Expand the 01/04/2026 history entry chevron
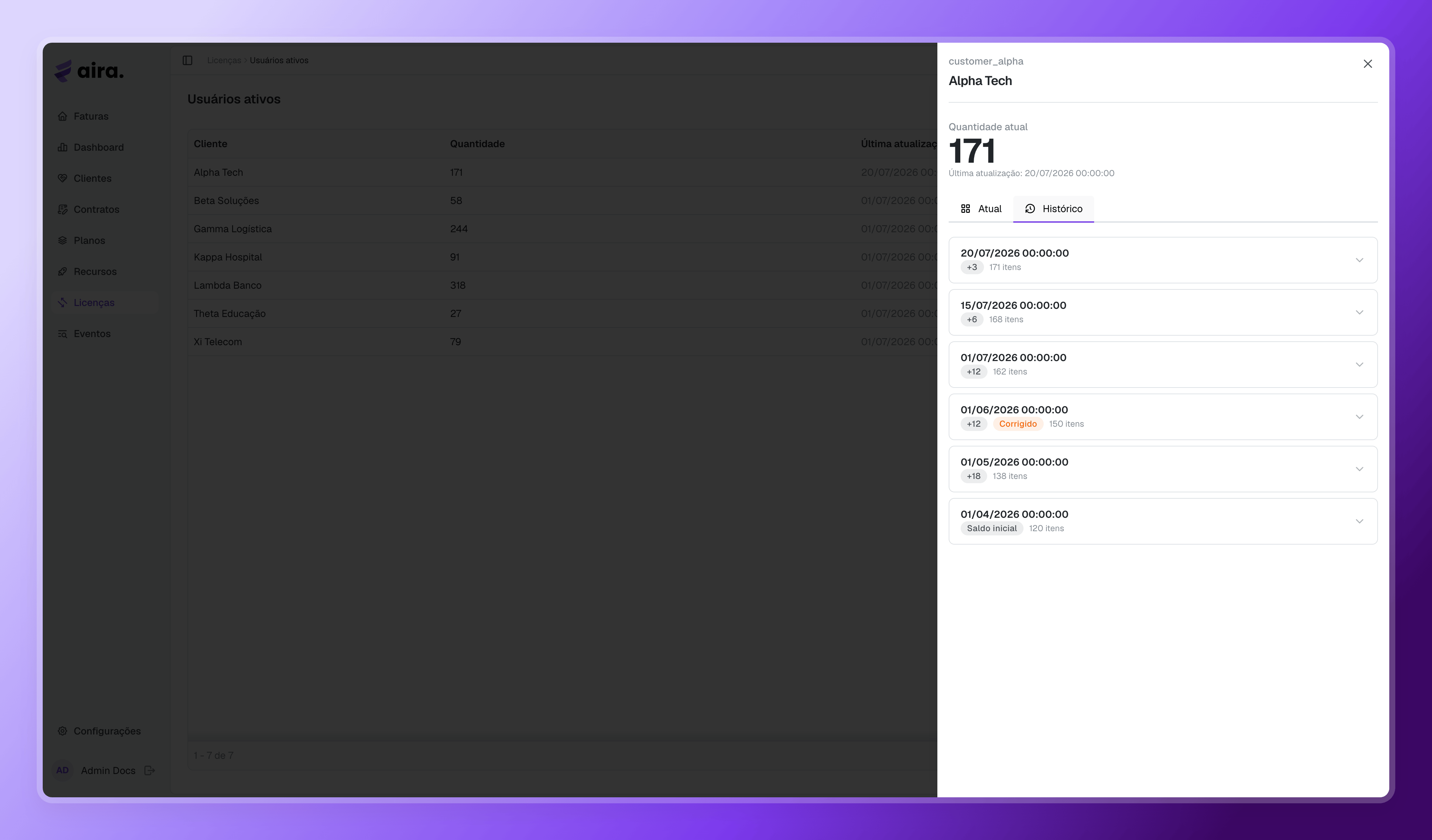Screen dimensions: 1432x840 tap(1359, 521)
